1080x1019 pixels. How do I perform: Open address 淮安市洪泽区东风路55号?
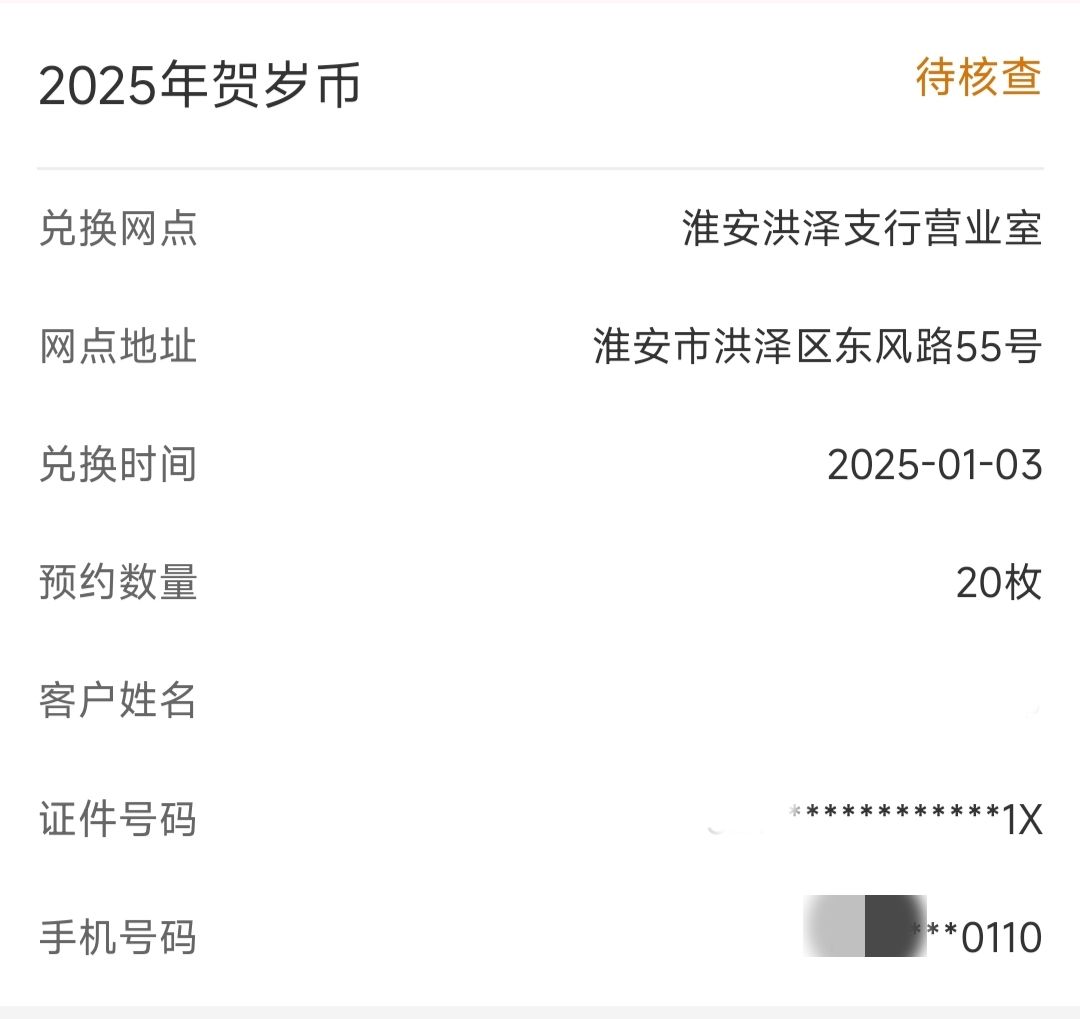click(x=818, y=346)
